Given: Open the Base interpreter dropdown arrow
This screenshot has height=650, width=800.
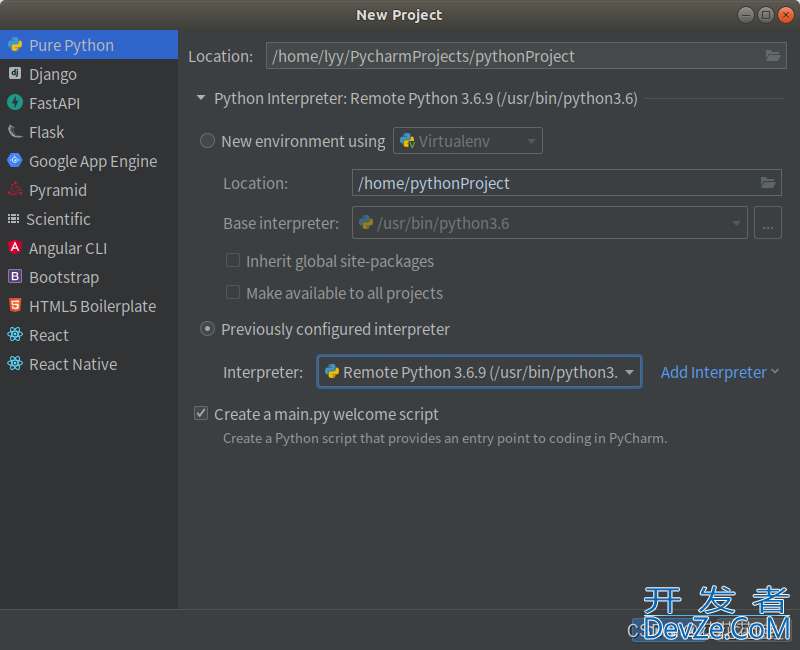Looking at the screenshot, I should pyautogui.click(x=736, y=223).
